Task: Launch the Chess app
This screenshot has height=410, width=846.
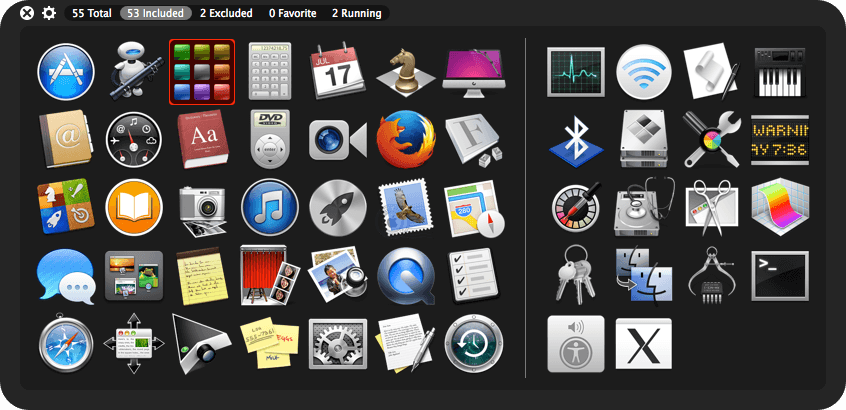Action: (x=405, y=72)
